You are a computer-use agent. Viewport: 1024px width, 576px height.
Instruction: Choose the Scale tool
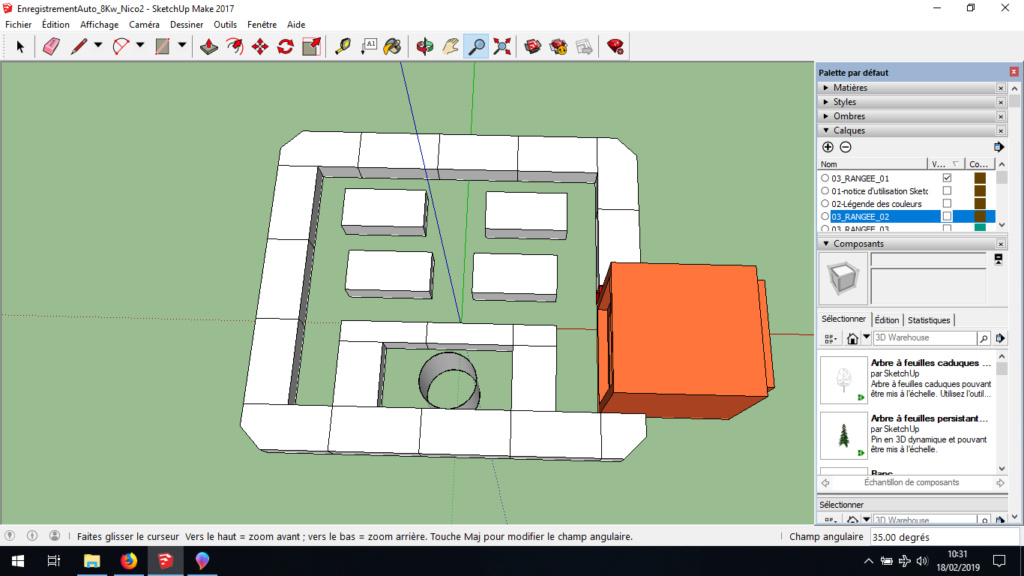(x=312, y=46)
